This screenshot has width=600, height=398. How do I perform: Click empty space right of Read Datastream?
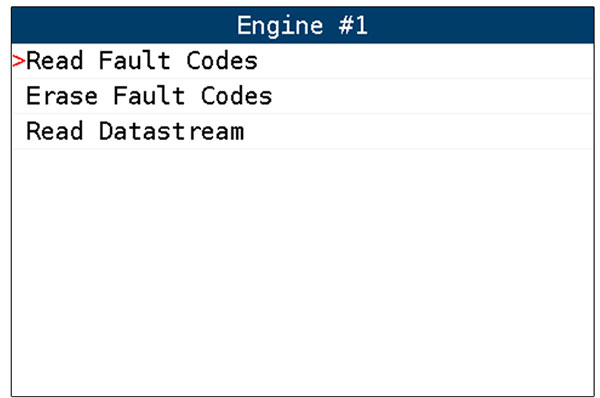pos(419,131)
